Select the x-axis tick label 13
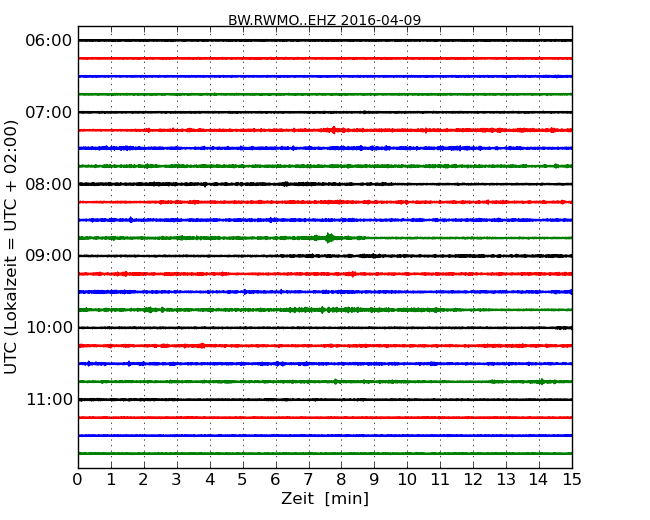The height and width of the screenshot is (520, 650). tap(506, 479)
